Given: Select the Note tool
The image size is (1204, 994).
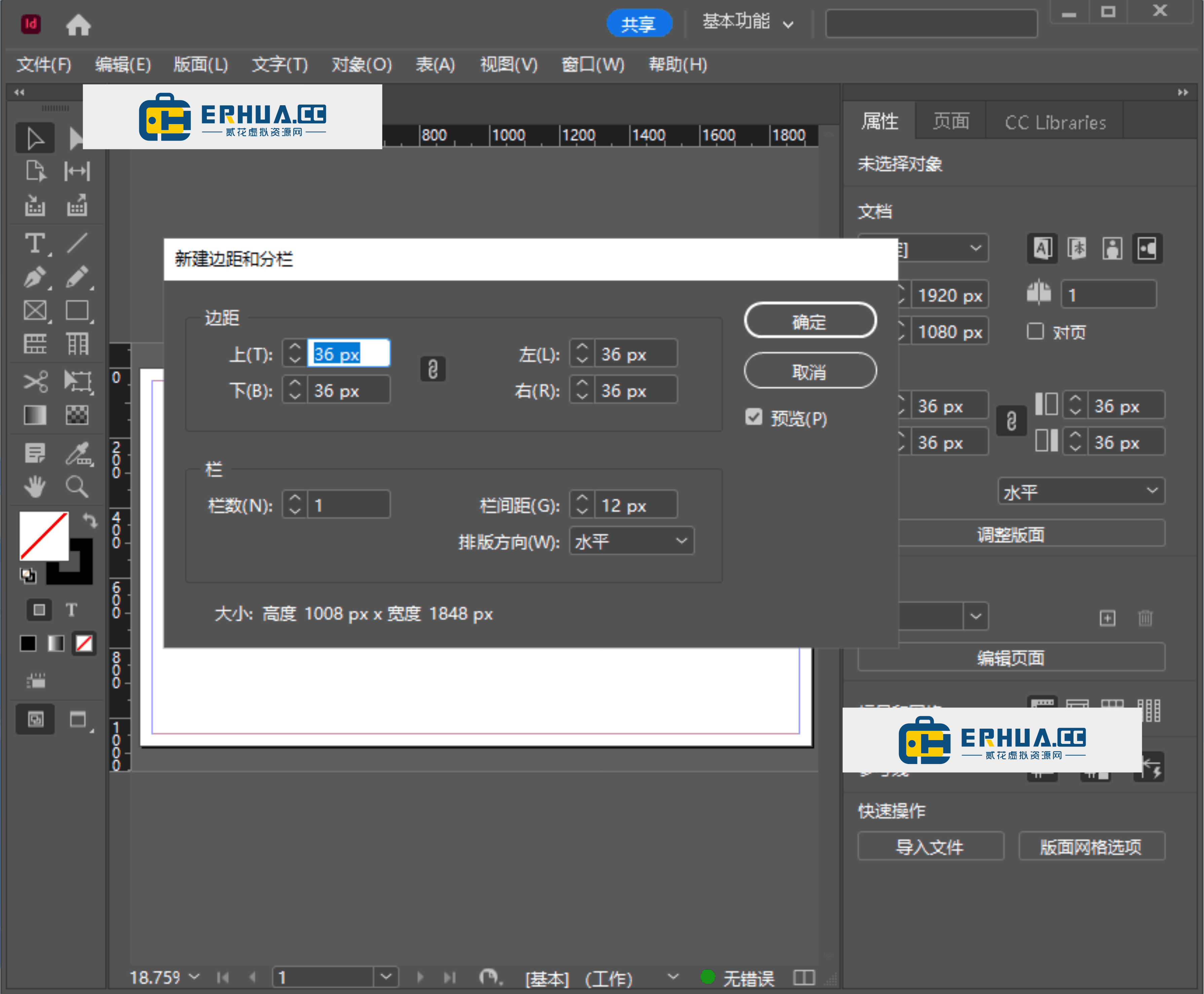Looking at the screenshot, I should tap(36, 454).
